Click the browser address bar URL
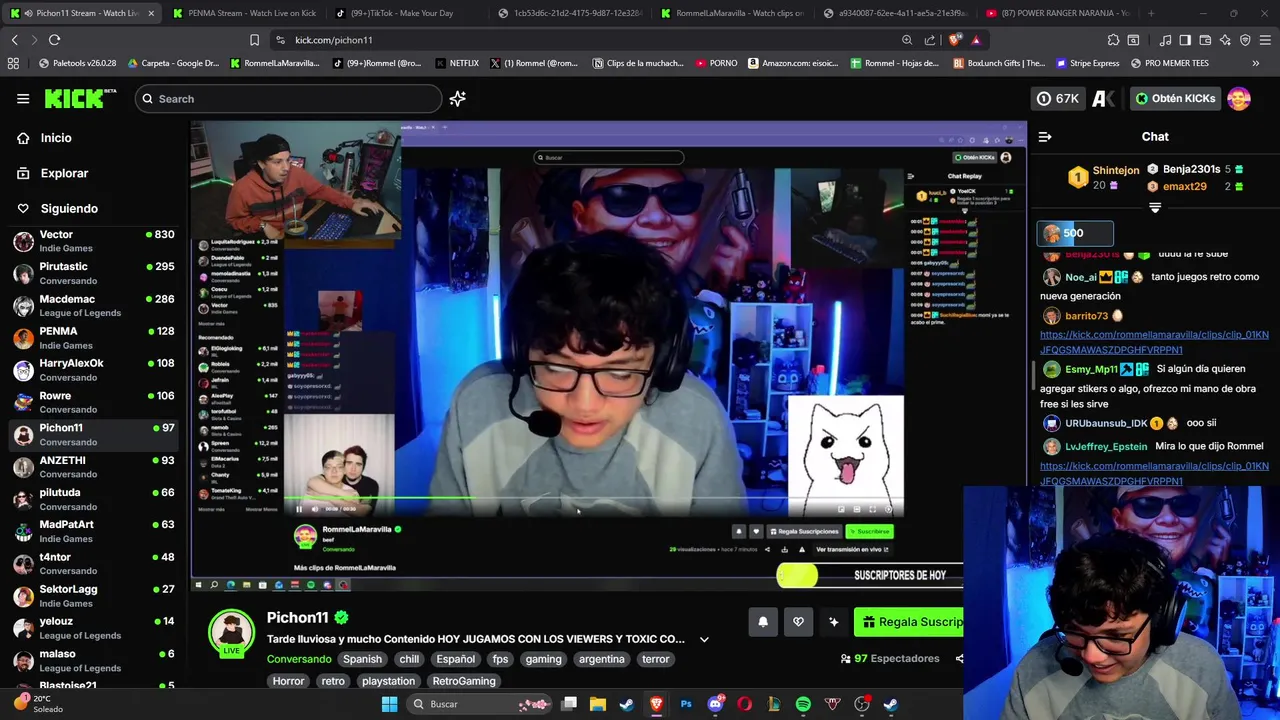 [334, 40]
